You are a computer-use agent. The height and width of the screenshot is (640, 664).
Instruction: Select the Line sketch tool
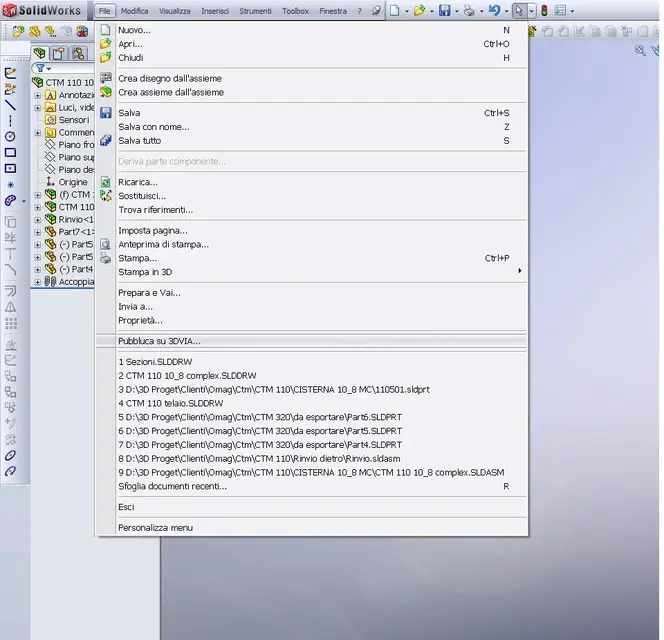point(10,105)
